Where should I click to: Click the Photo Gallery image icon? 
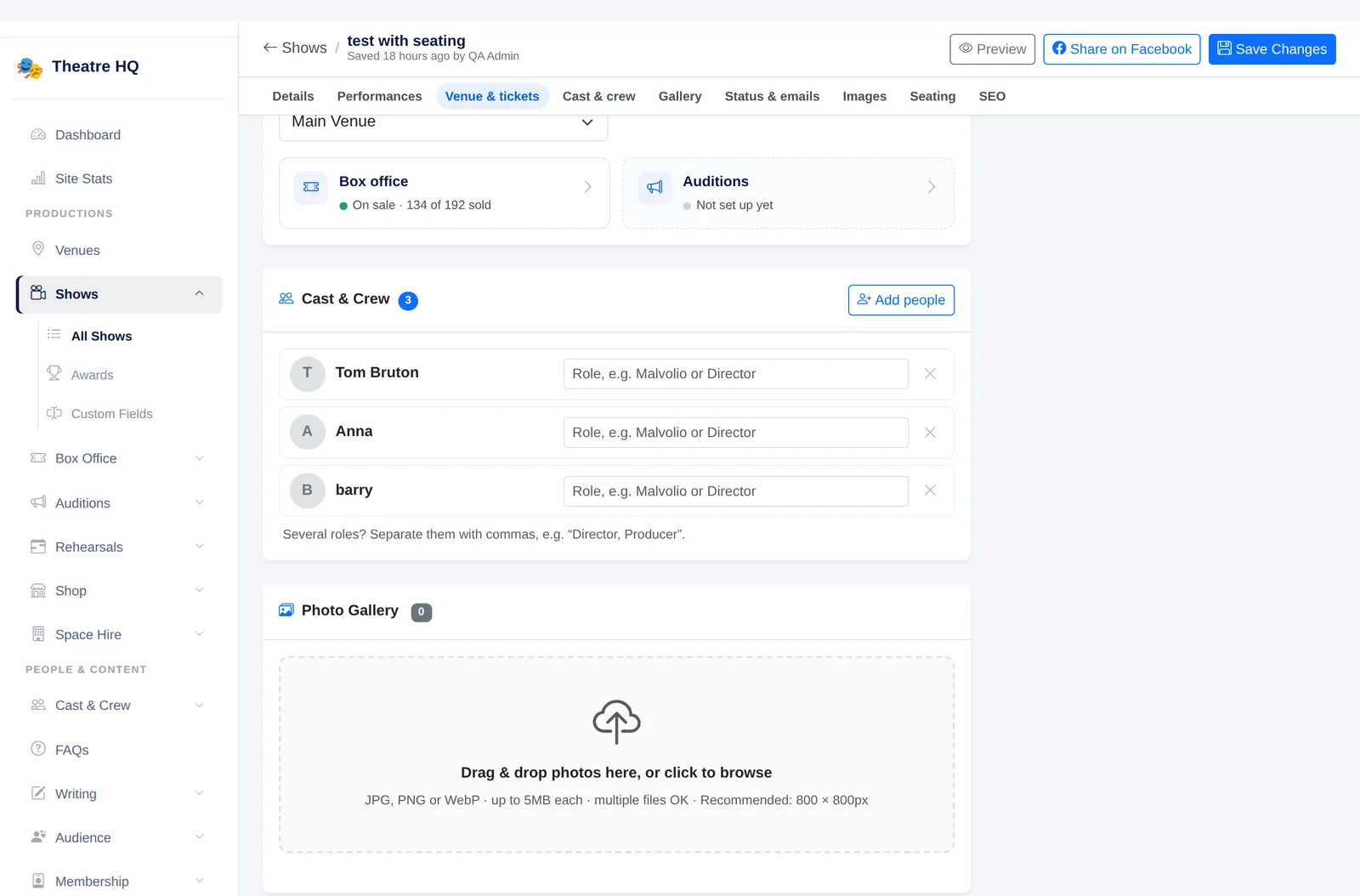tap(286, 610)
